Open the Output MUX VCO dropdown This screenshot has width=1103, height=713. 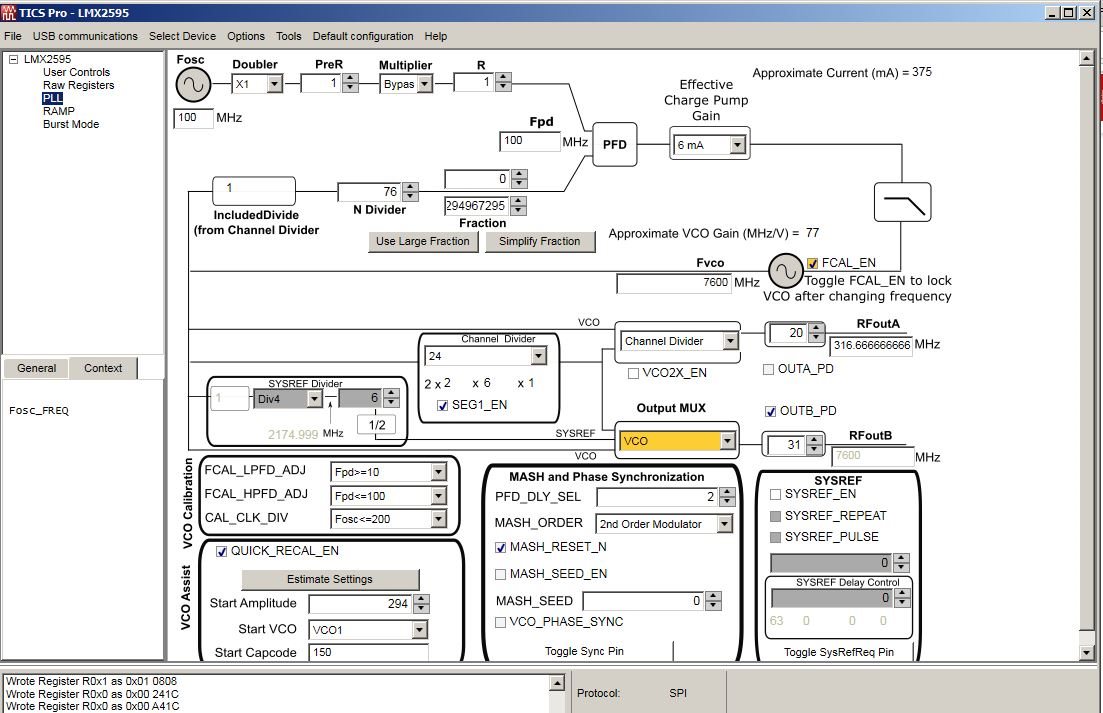727,442
